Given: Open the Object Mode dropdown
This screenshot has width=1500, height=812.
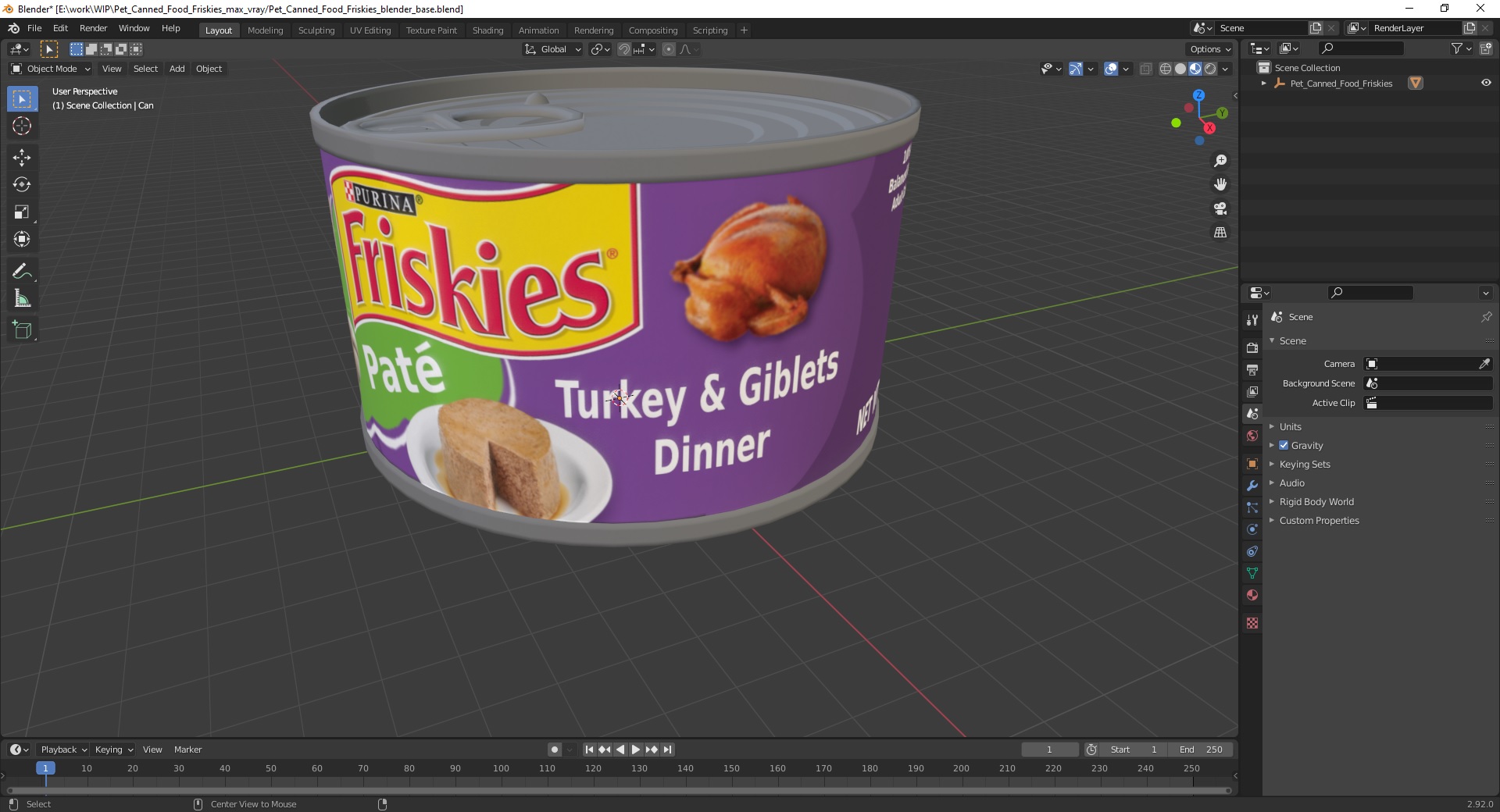Looking at the screenshot, I should [x=51, y=69].
